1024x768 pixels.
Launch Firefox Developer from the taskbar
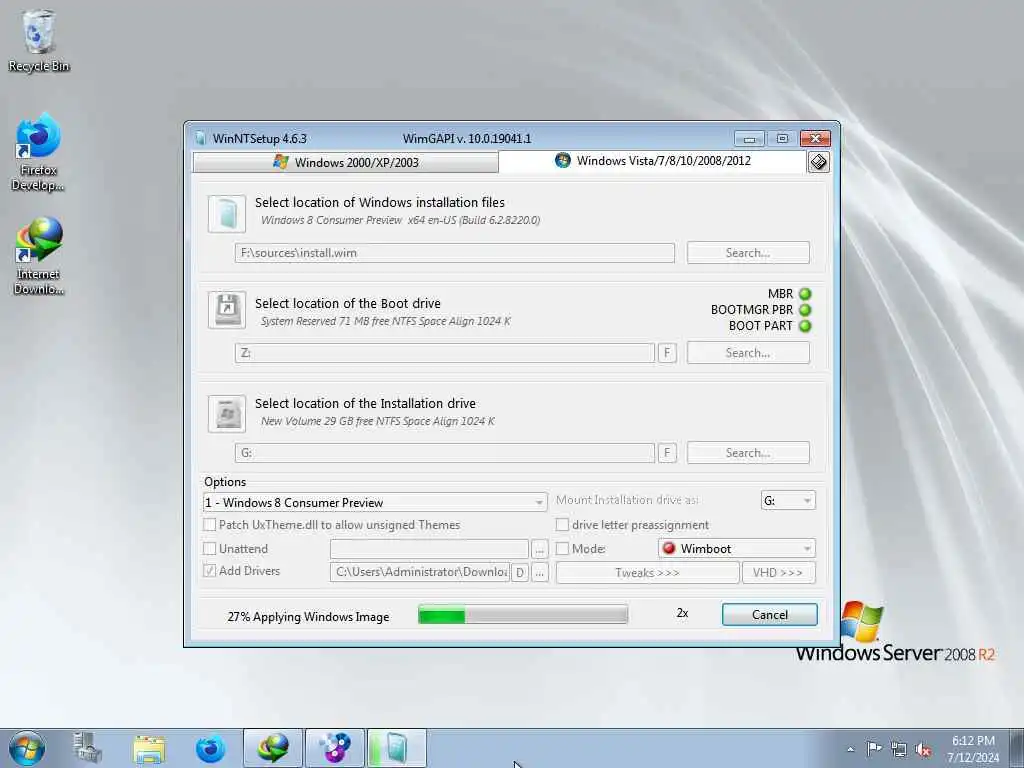tap(210, 748)
